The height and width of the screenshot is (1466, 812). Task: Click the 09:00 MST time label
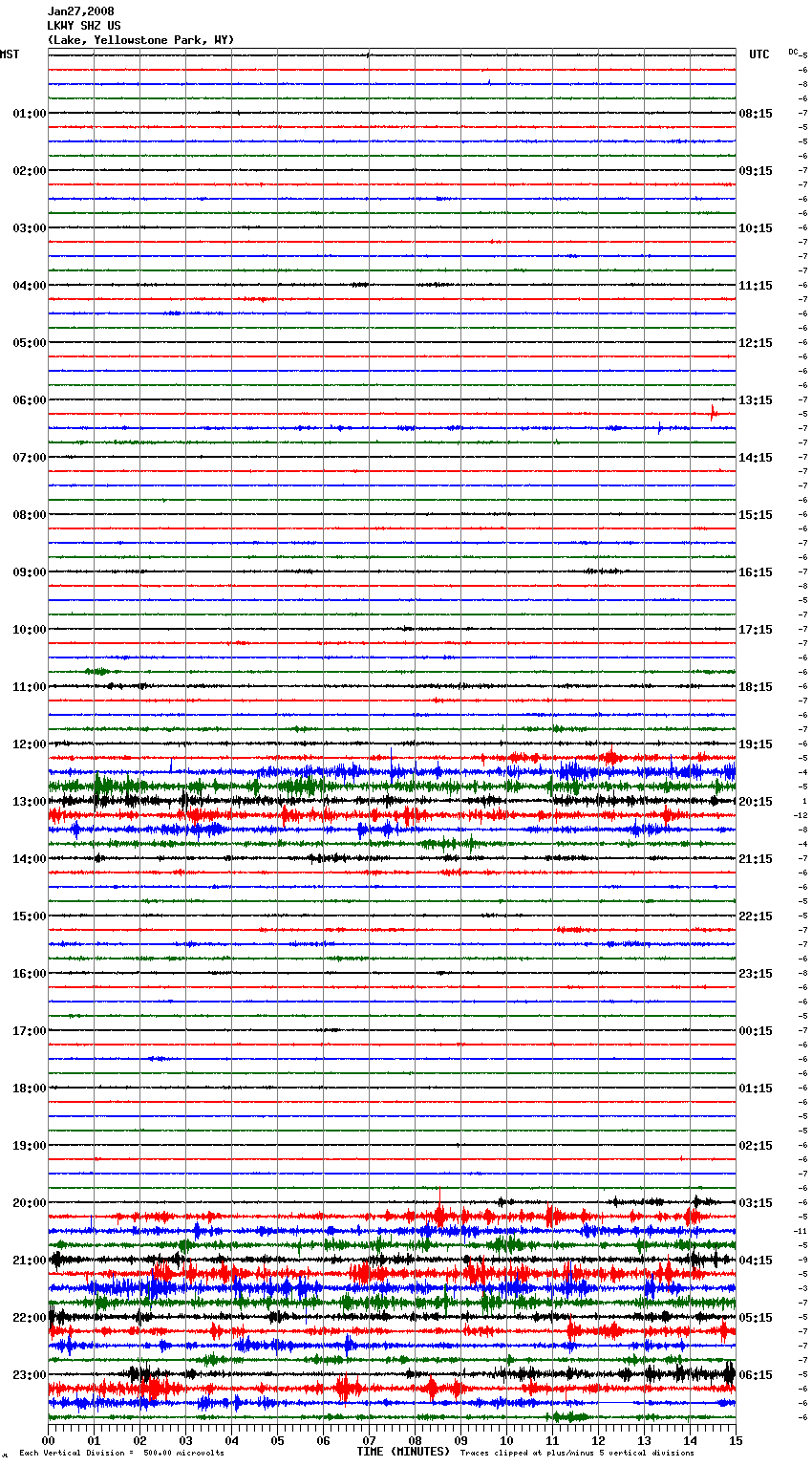(30, 572)
